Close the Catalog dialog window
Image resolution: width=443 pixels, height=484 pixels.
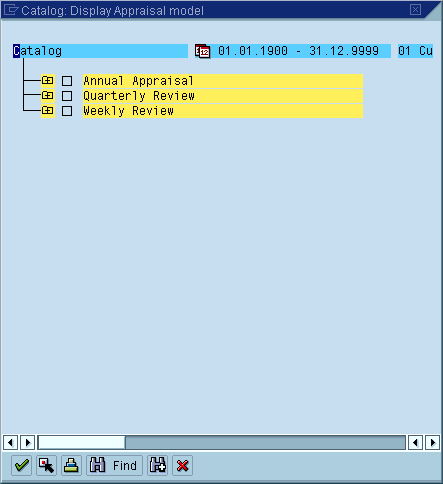(415, 9)
